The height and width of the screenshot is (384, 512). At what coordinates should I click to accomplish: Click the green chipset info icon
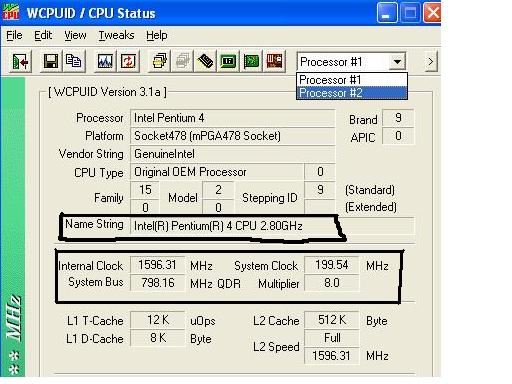[228, 62]
